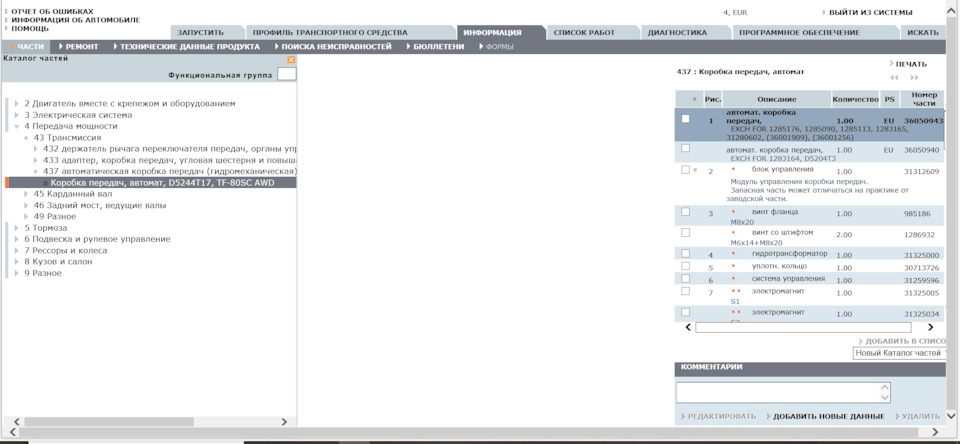Expand details arrow beside блок управления checkbox
Viewport: 960px width, 444px height.
(695, 170)
